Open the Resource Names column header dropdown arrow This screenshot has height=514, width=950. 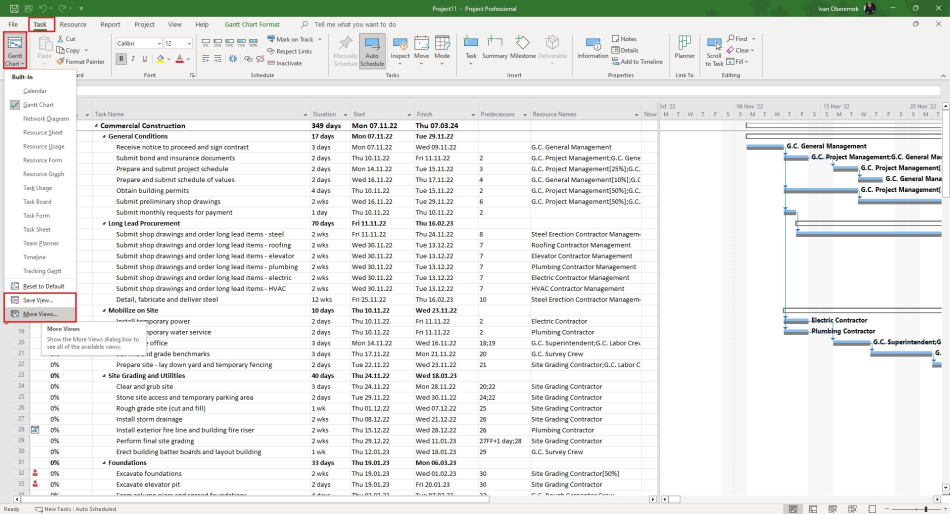coord(636,115)
